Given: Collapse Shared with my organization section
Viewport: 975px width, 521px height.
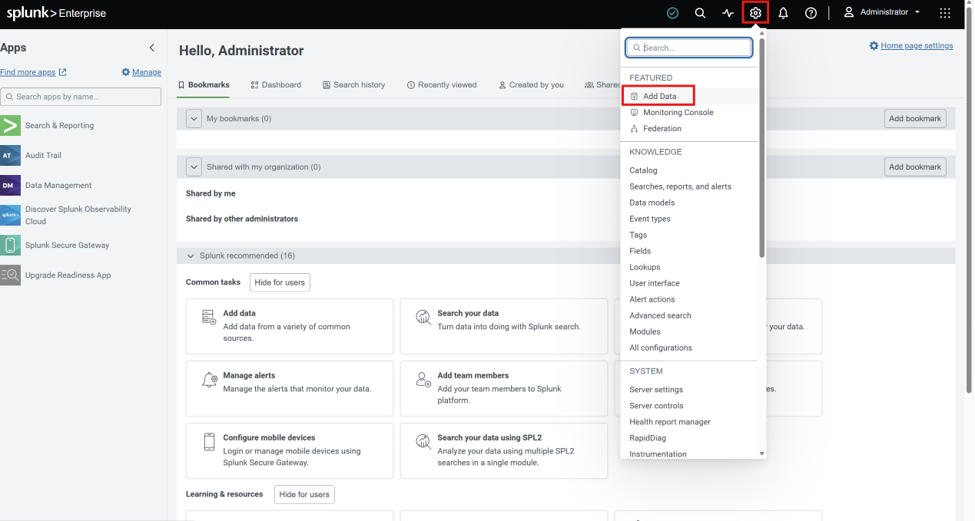Looking at the screenshot, I should tap(194, 167).
